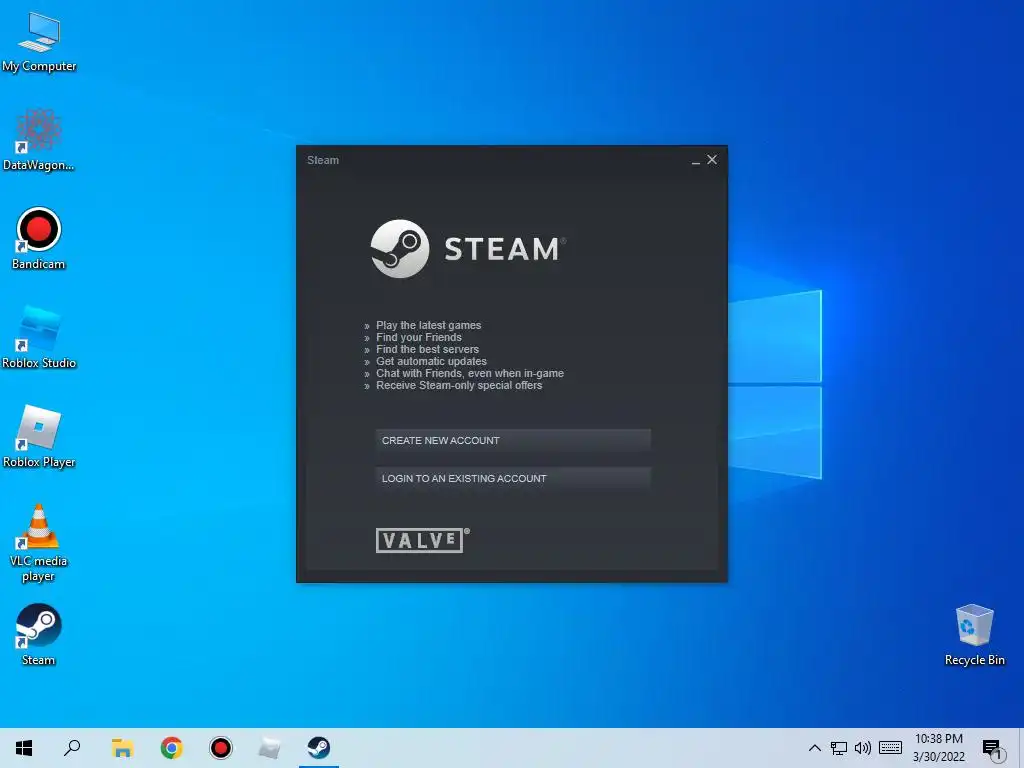Click 'Chat with Friends, even when in-game'

click(x=470, y=373)
